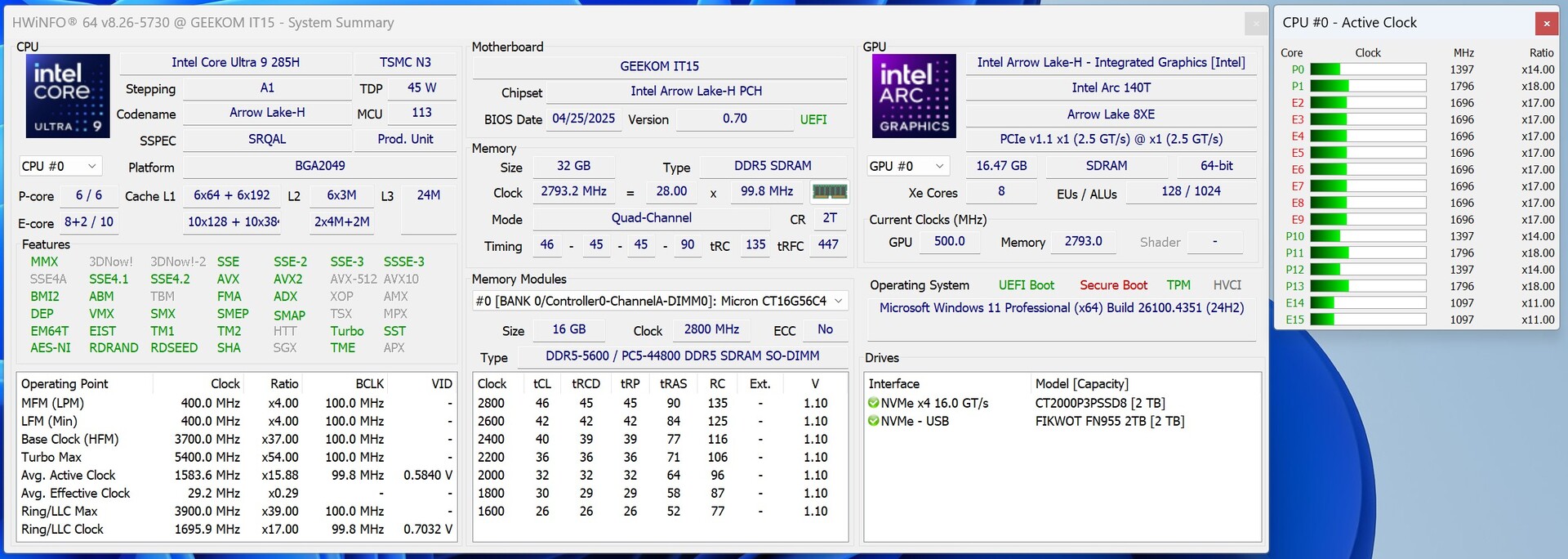Click the Intel Arc 140T GPU name
The width and height of the screenshot is (1568, 559).
click(x=1111, y=87)
